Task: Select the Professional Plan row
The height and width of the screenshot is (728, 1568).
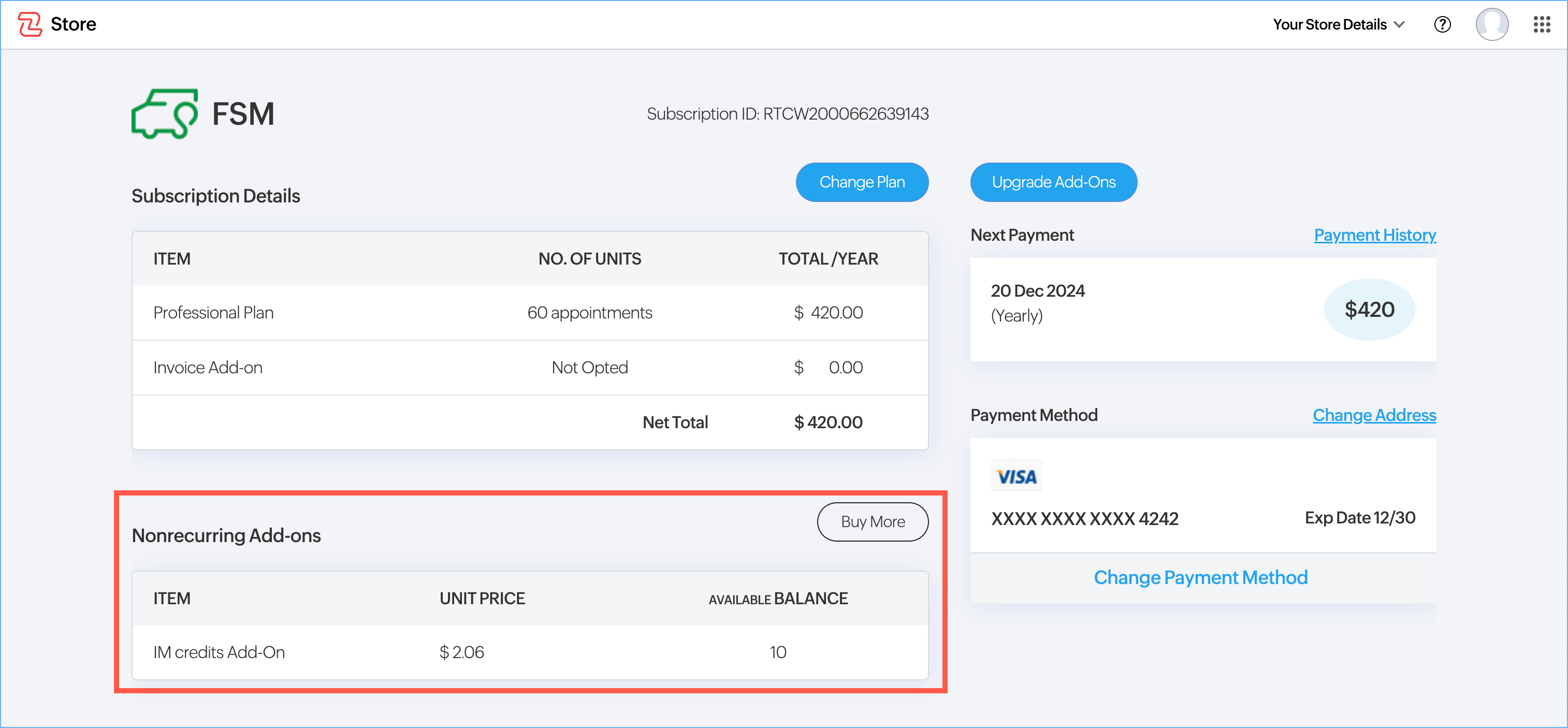Action: (530, 313)
